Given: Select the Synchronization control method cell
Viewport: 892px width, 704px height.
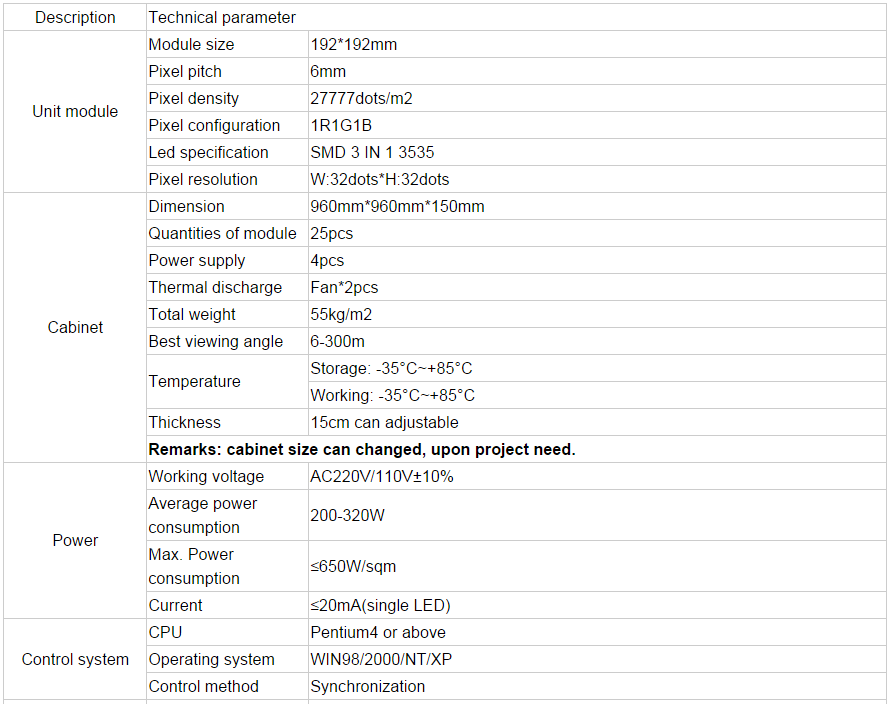Looking at the screenshot, I should pyautogui.click(x=597, y=686).
